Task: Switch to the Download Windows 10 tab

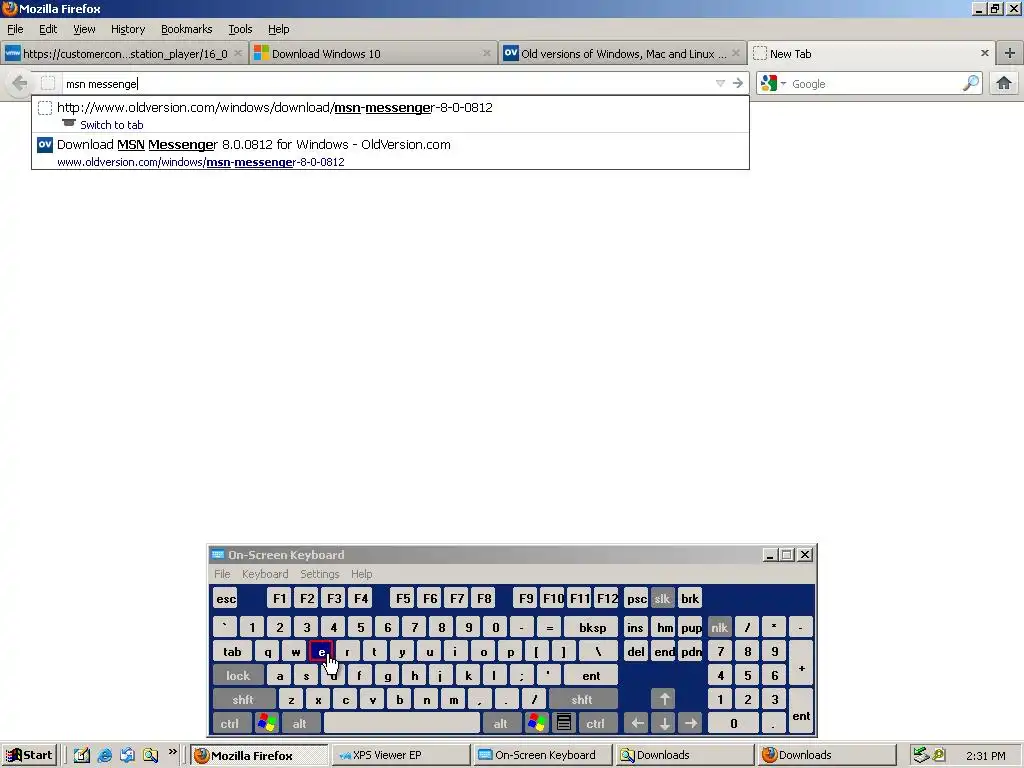Action: pos(372,54)
